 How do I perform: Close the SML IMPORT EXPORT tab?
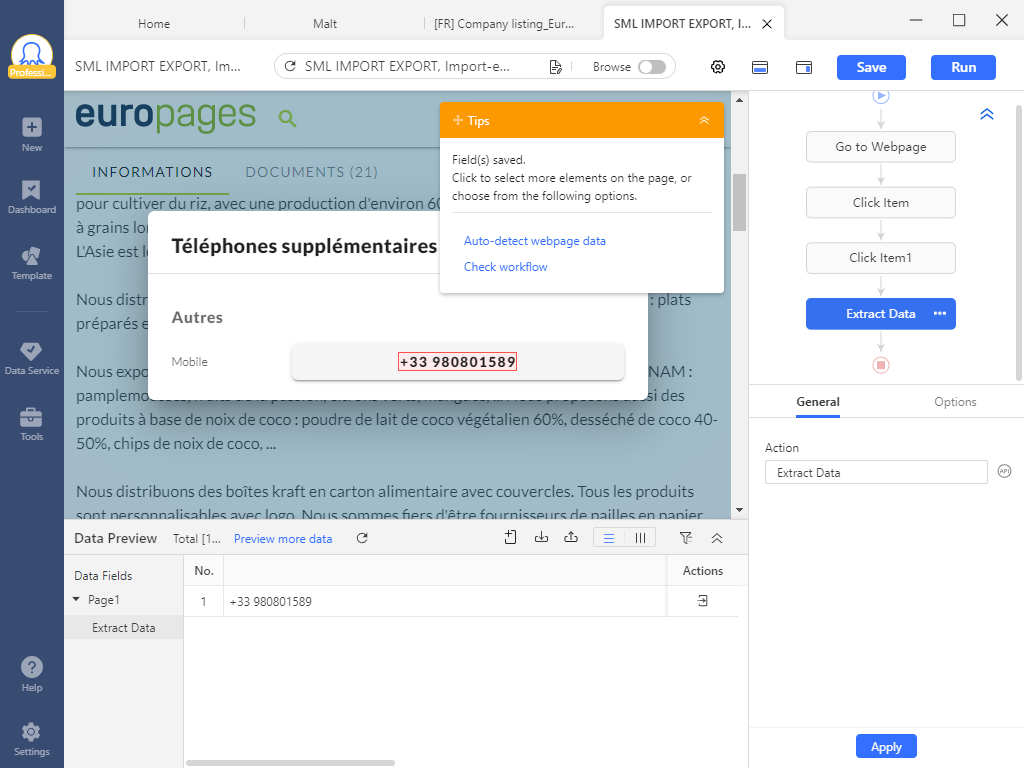click(x=767, y=24)
